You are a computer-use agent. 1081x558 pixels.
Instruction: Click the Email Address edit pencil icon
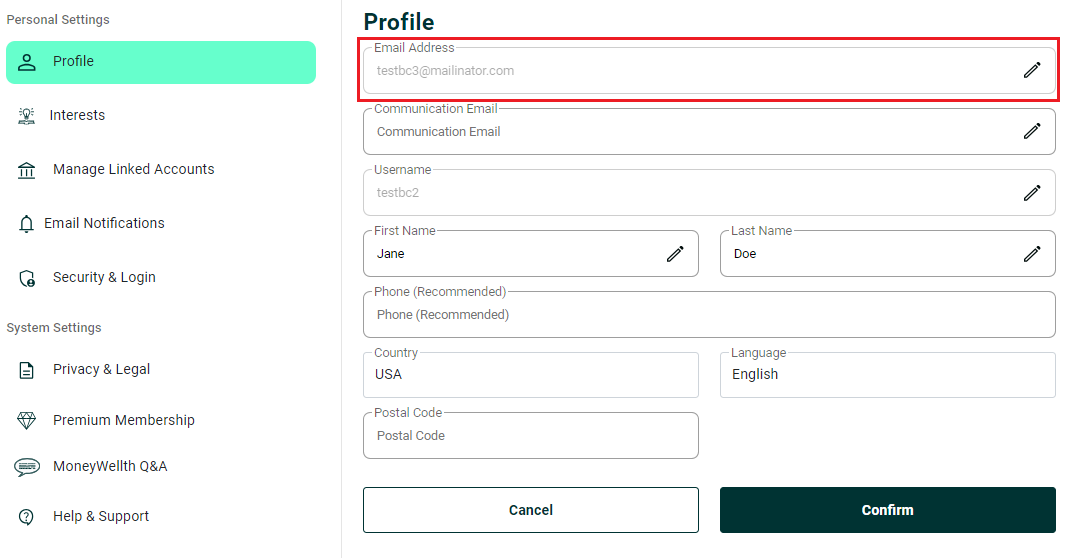point(1032,70)
